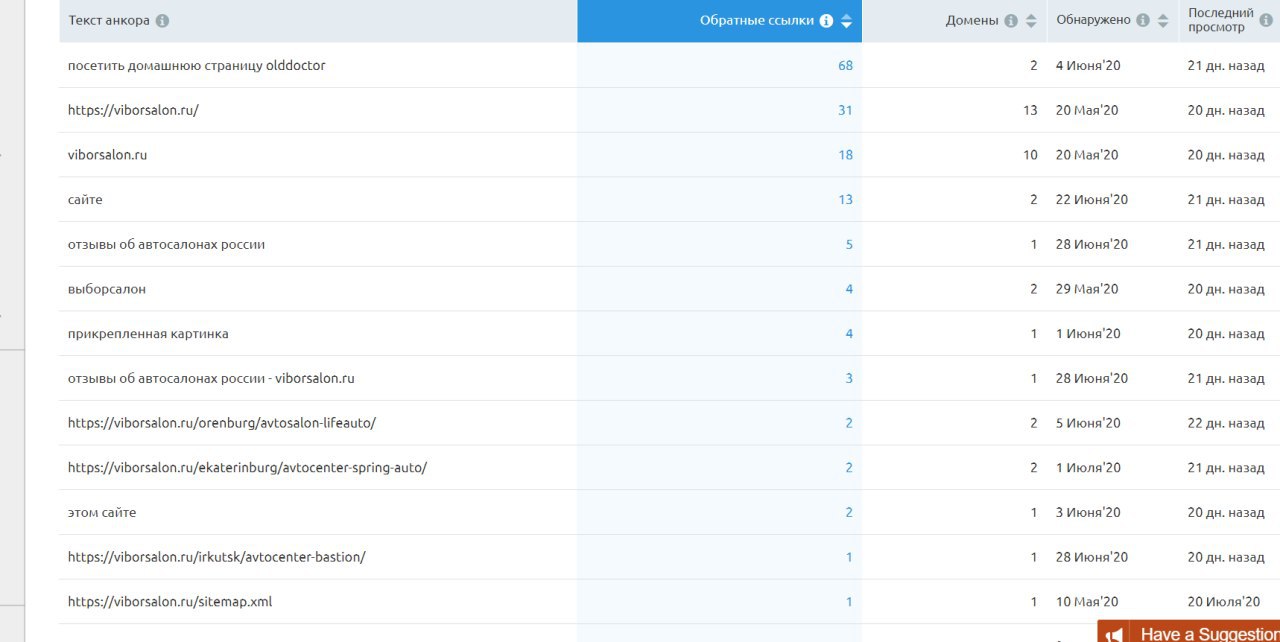
Task: Click discovered date 1 Июня'20
Action: click(x=1088, y=334)
